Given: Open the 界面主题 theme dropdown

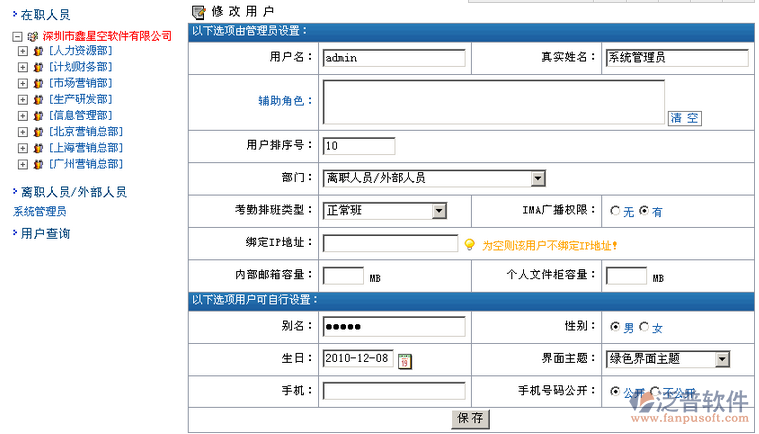Looking at the screenshot, I should pyautogui.click(x=722, y=359).
